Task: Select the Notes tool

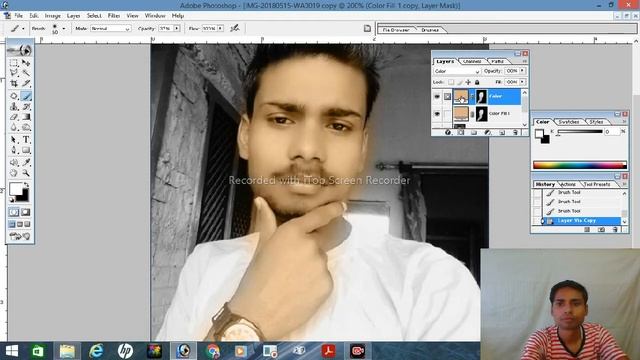Action: [x=14, y=162]
